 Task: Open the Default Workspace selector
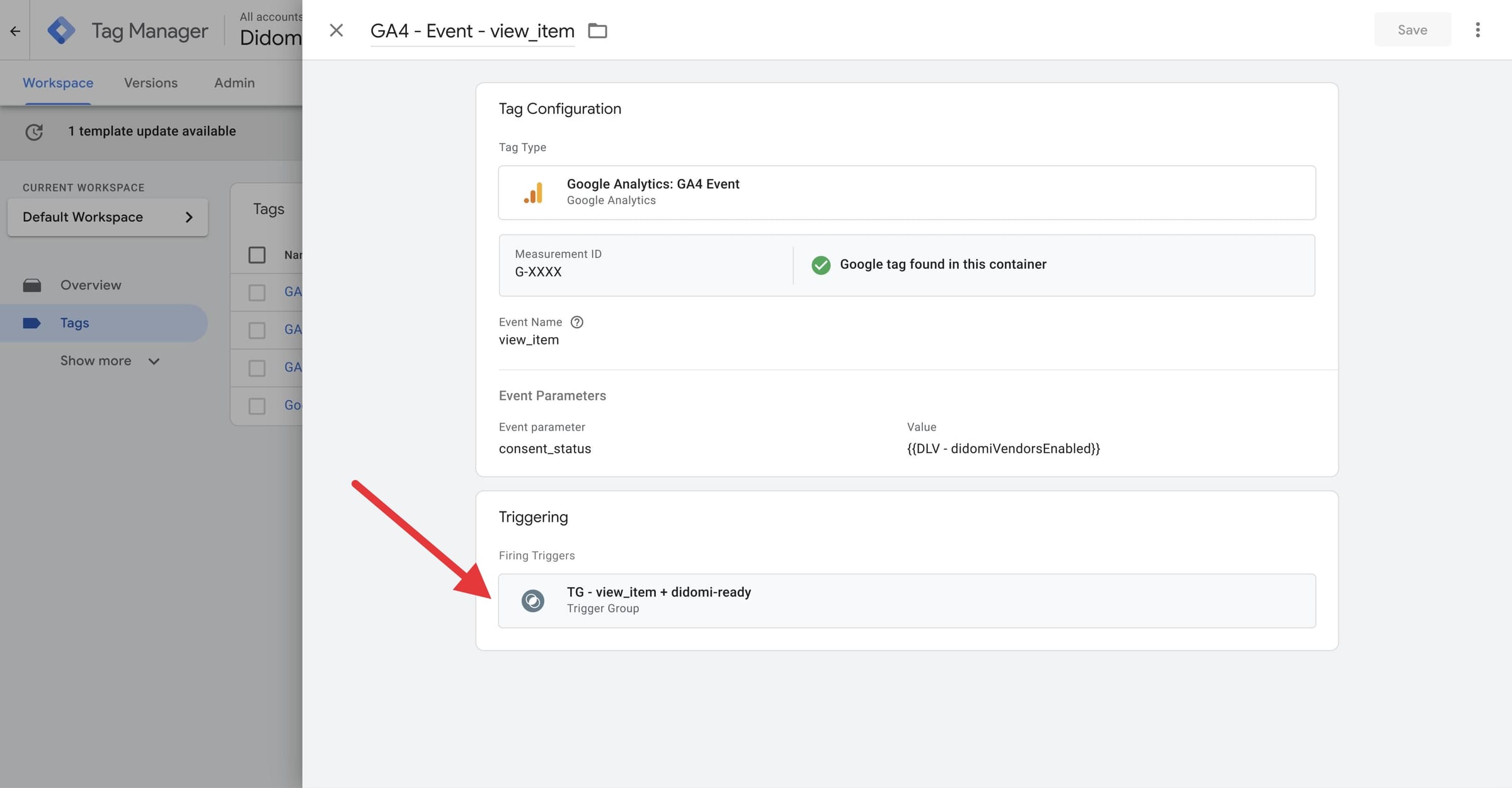(x=108, y=217)
